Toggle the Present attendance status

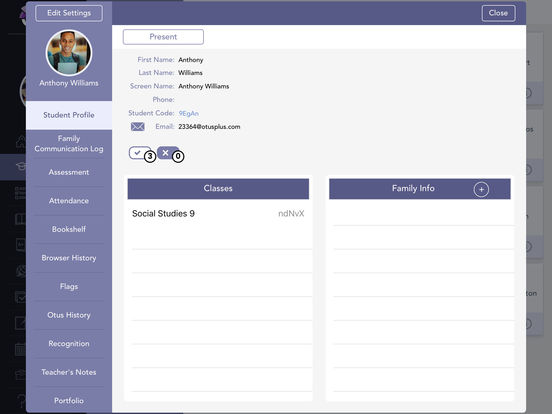point(163,37)
